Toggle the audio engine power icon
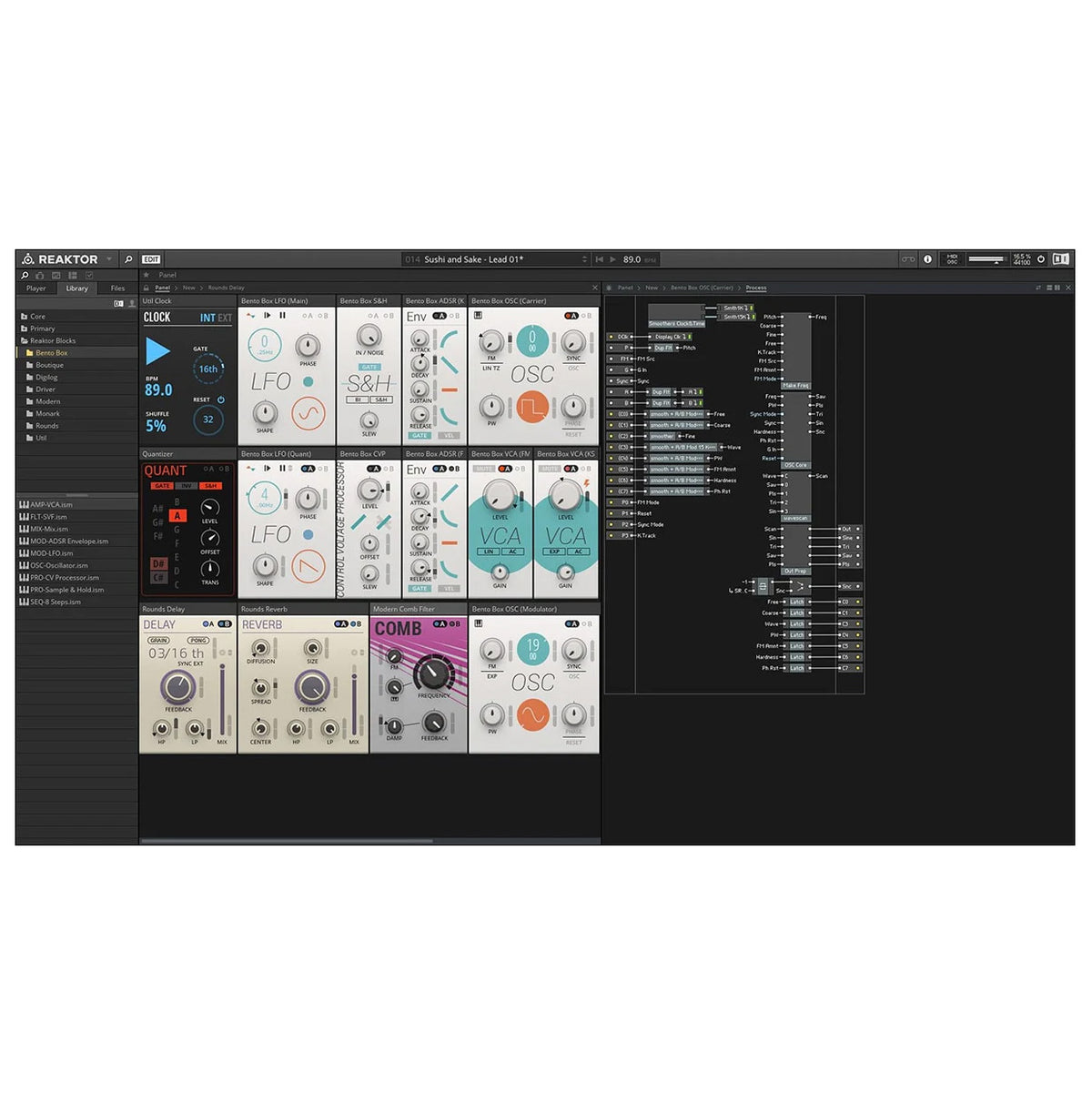 click(1041, 259)
